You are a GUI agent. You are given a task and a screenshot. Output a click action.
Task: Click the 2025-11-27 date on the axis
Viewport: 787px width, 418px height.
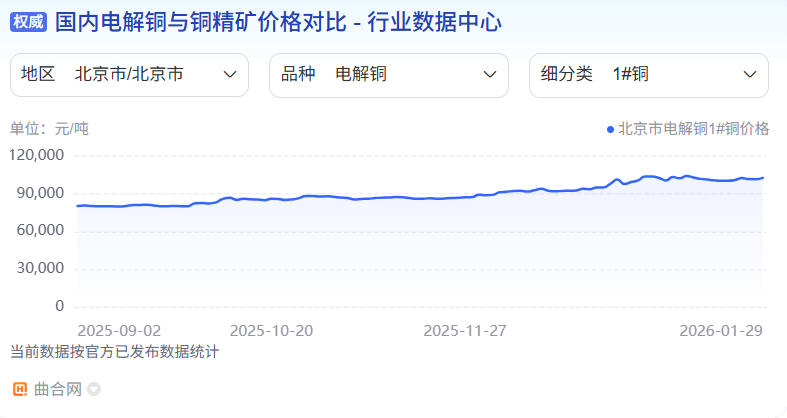pos(465,330)
